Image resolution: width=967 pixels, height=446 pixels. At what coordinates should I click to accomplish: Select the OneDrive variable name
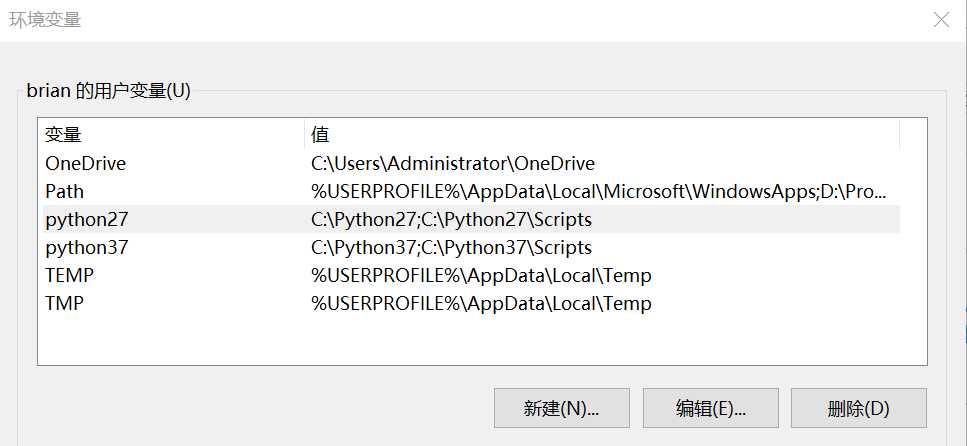point(86,163)
